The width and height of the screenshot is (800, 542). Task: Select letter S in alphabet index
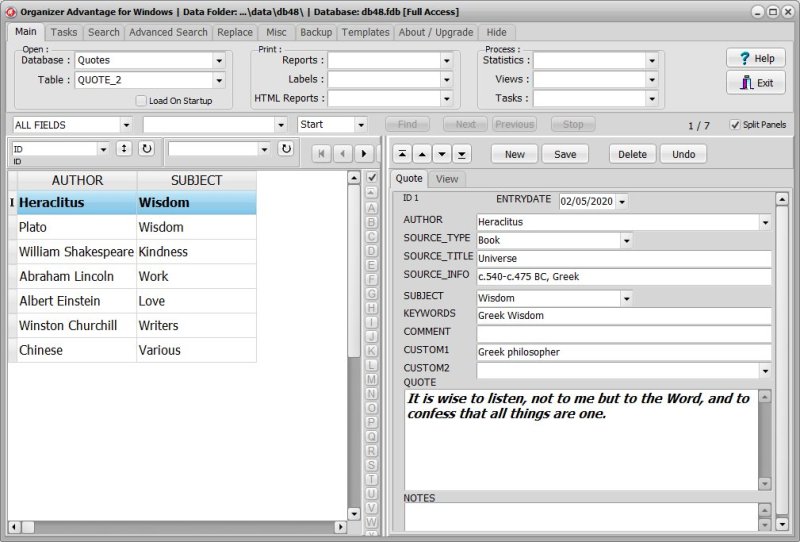(371, 465)
